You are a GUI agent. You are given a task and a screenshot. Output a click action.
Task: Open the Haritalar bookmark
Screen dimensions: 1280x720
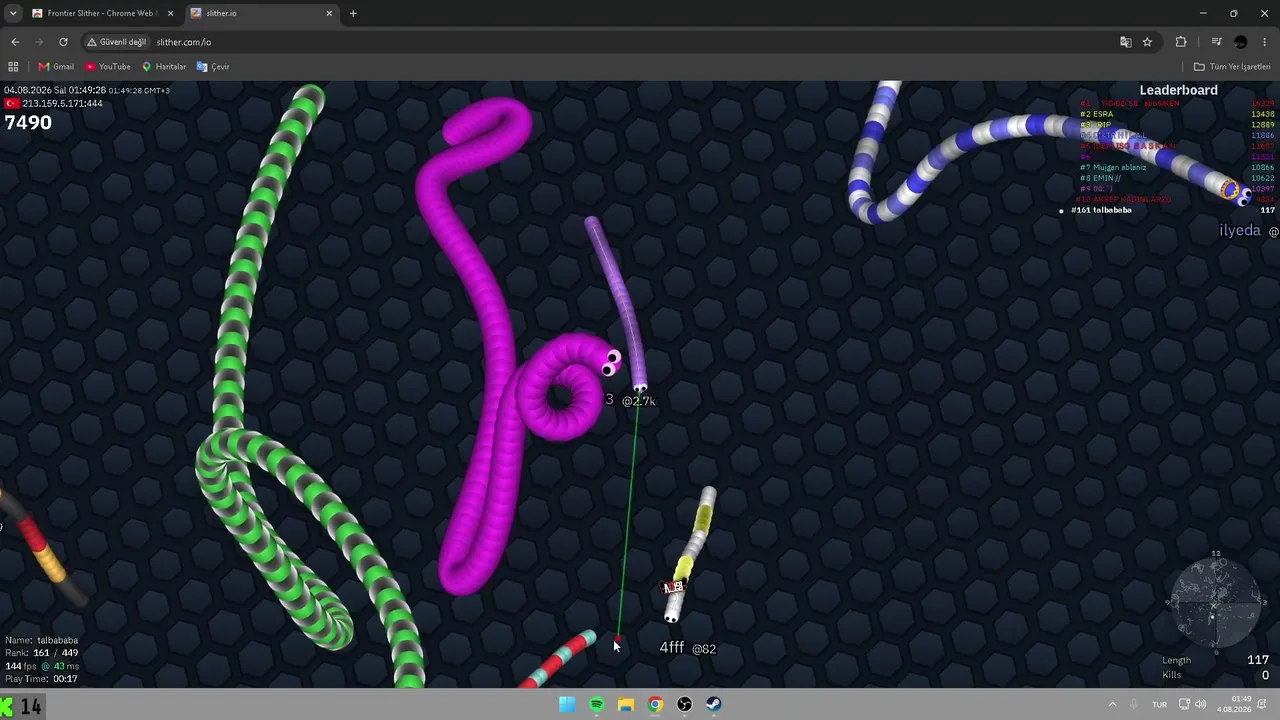tap(164, 67)
